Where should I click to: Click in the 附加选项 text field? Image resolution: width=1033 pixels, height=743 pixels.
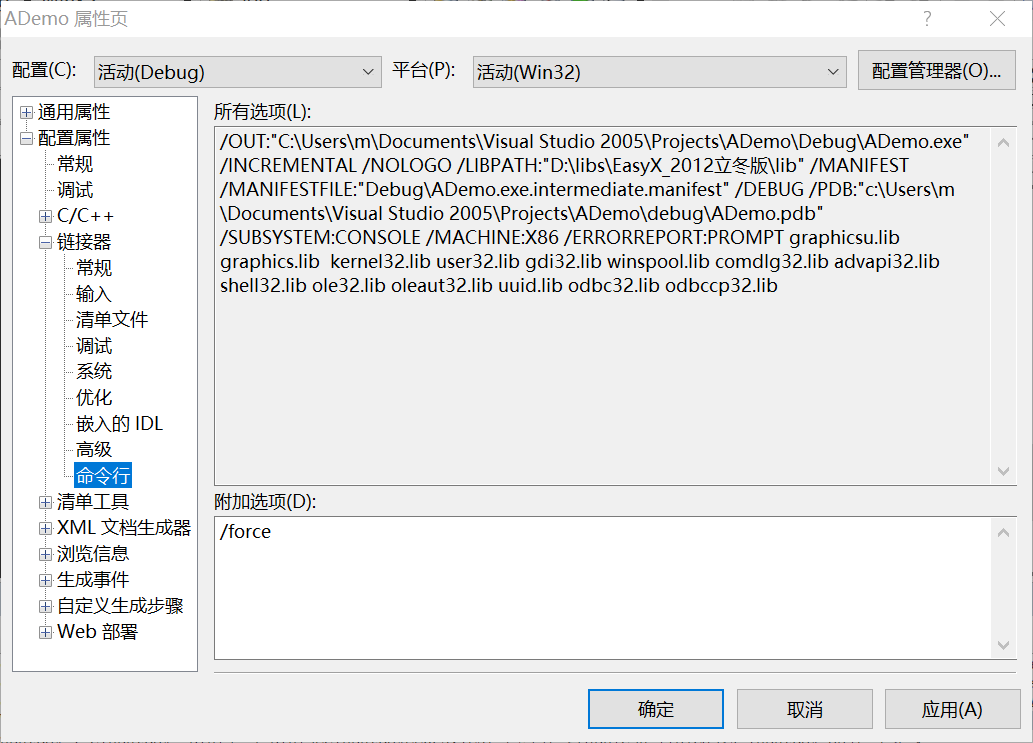(x=600, y=590)
